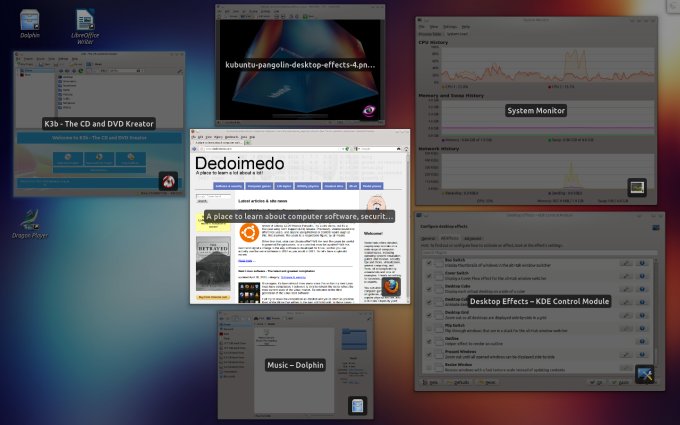Toggle the Present Windows effect checkbox
The width and height of the screenshot is (680, 425).
coord(428,354)
